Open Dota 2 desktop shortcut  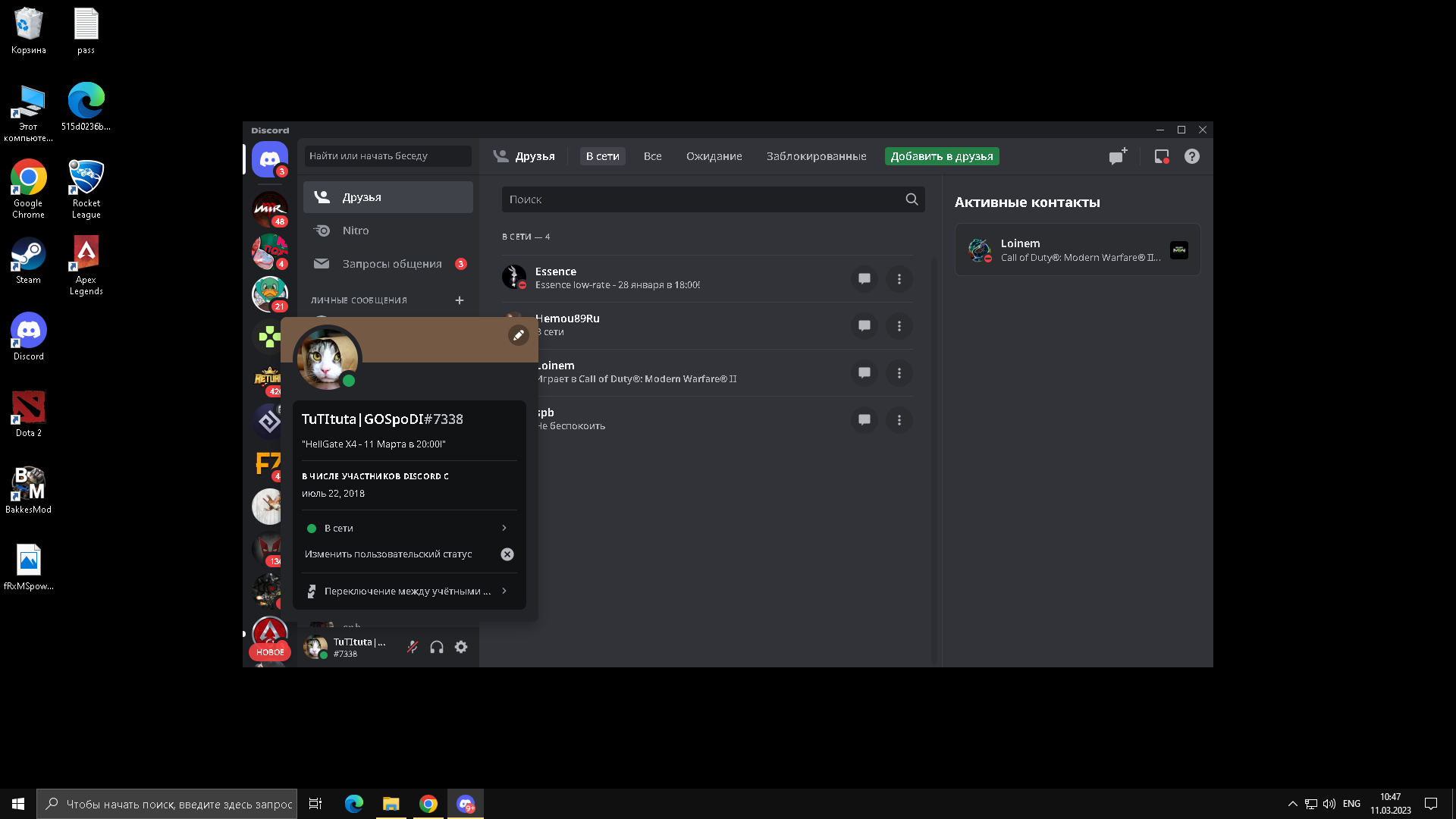(x=29, y=413)
